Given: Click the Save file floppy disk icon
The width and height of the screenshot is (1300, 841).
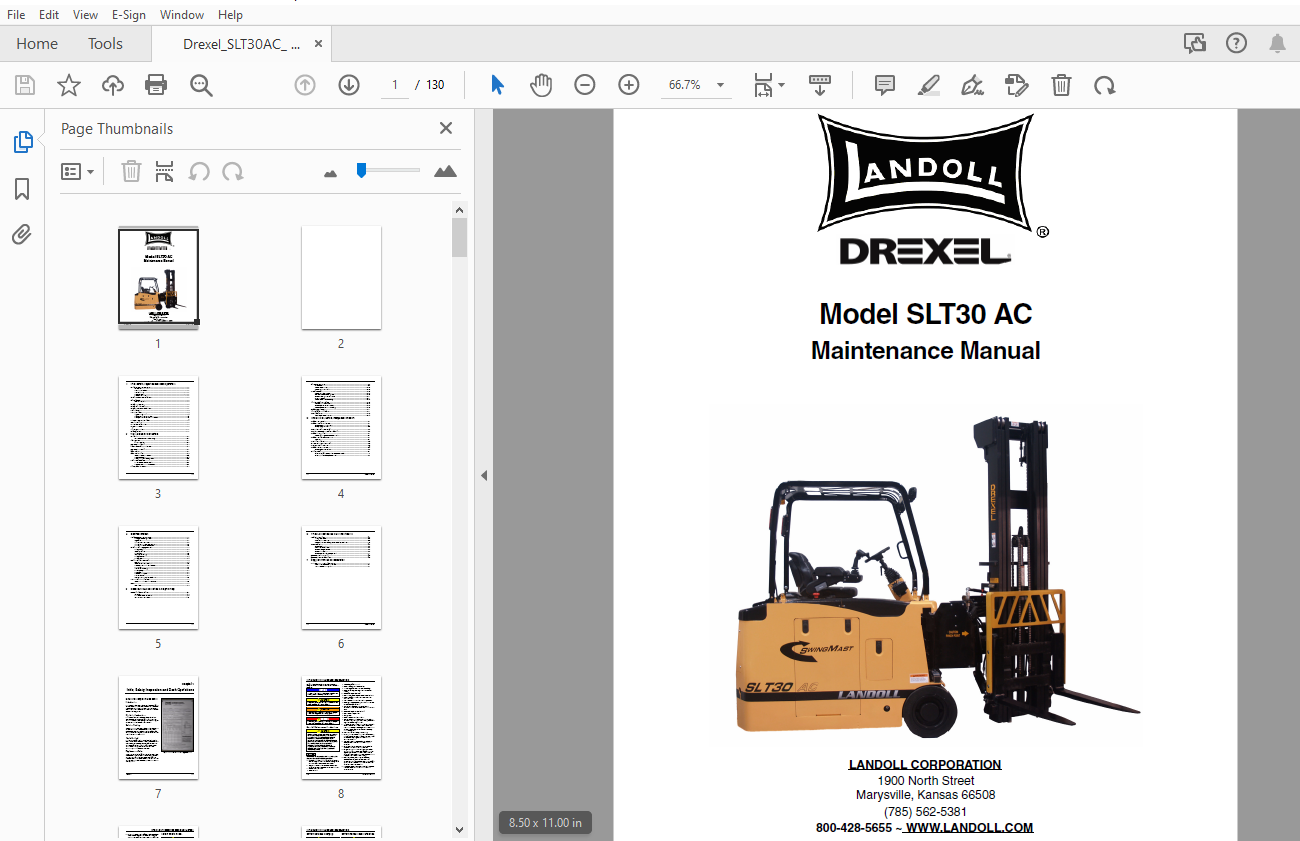Looking at the screenshot, I should point(25,85).
